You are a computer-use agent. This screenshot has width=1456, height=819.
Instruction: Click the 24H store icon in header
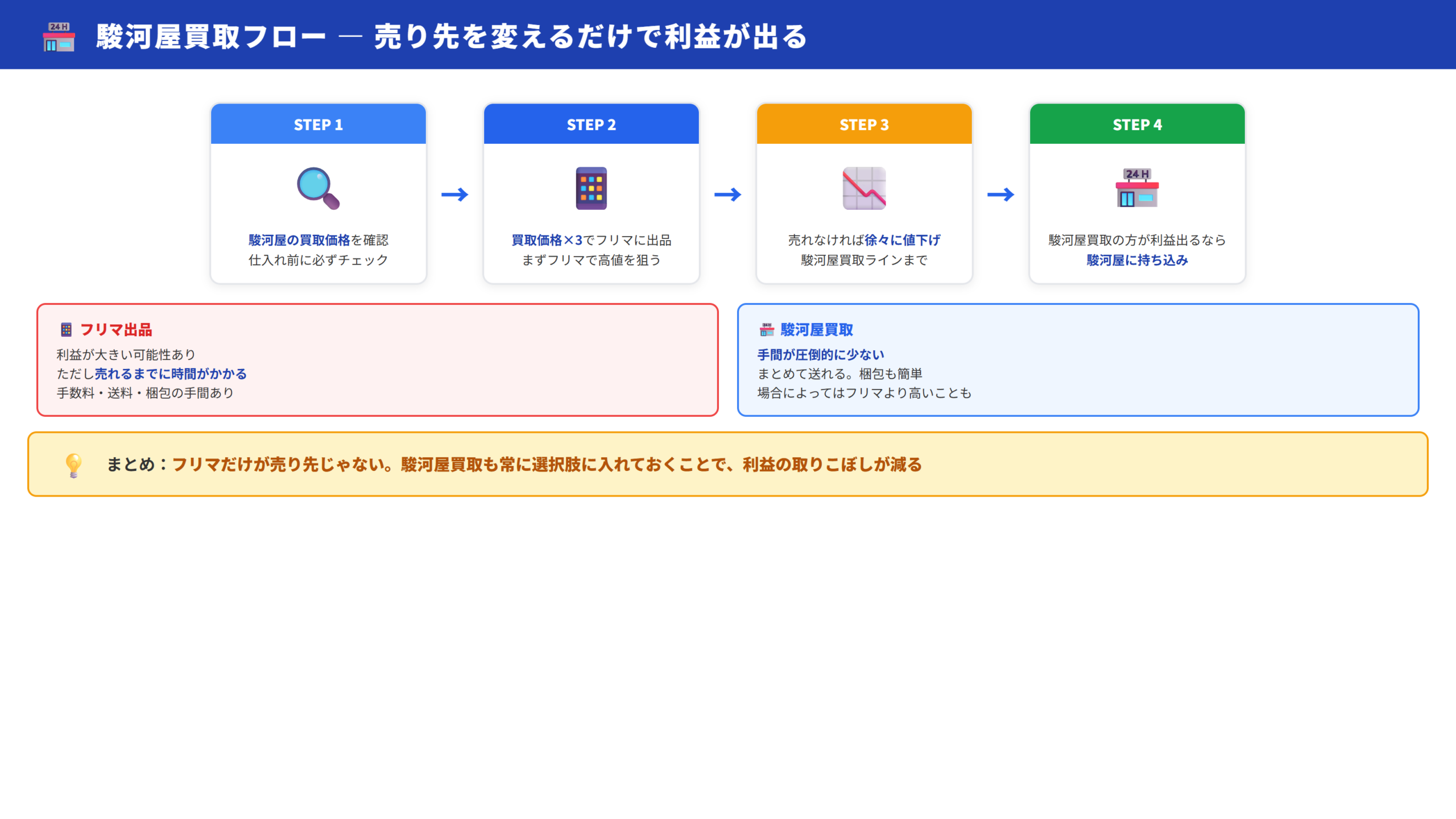[x=59, y=37]
